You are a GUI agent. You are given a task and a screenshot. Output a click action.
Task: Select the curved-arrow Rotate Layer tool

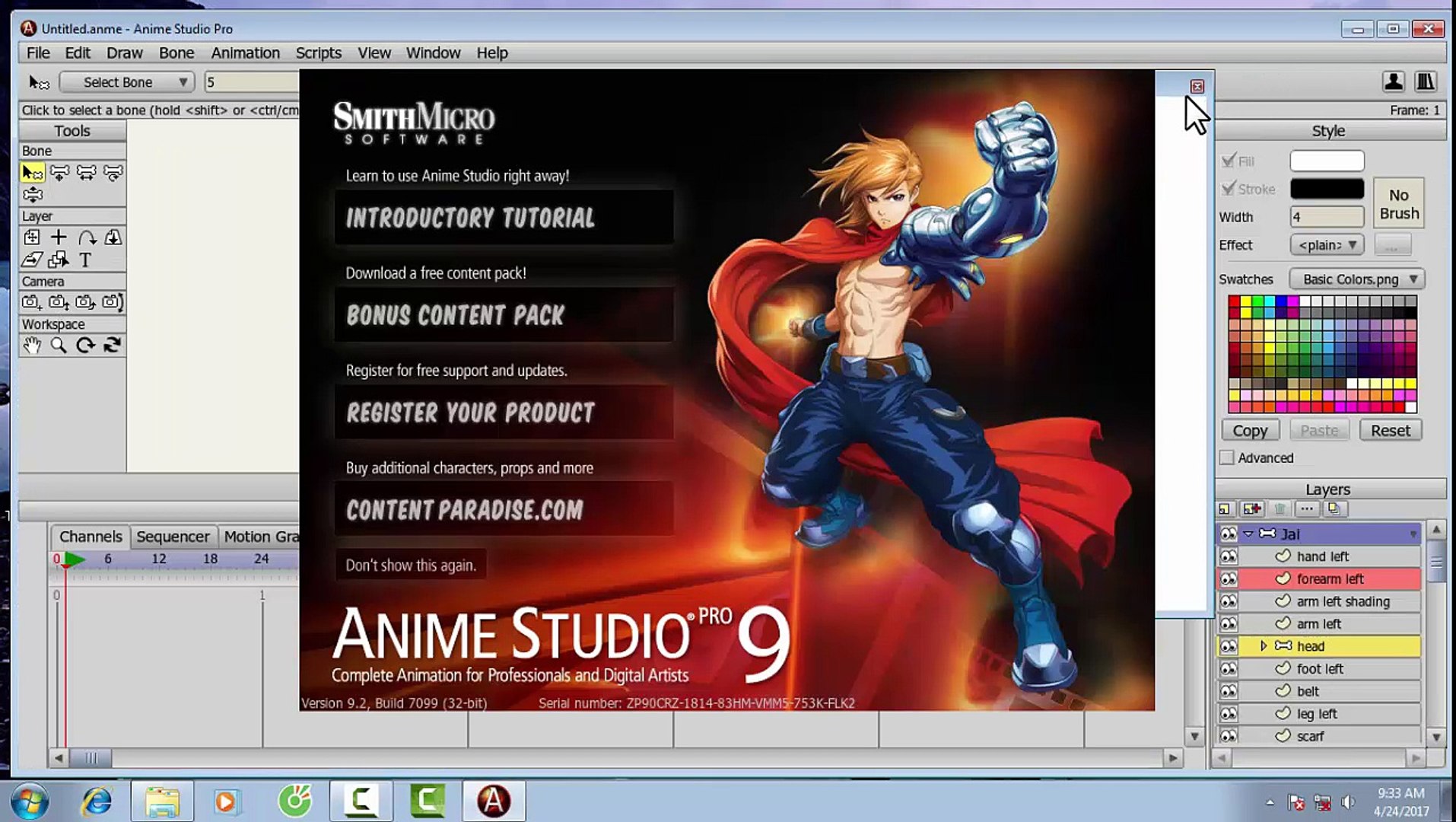86,237
